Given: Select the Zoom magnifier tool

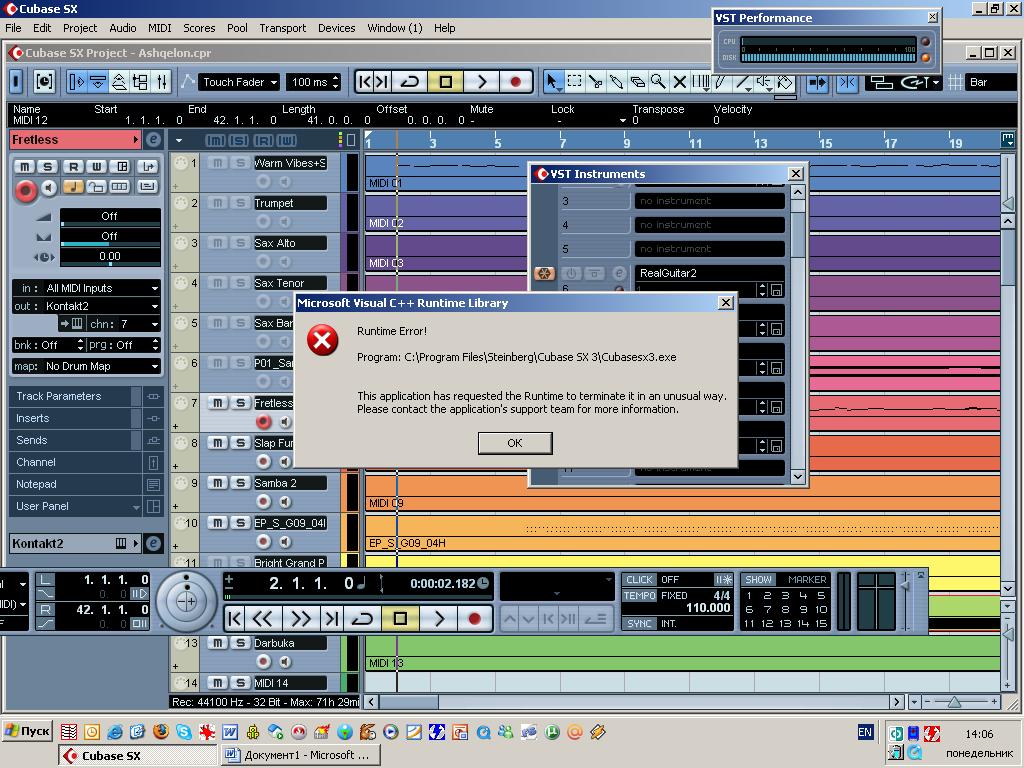Looking at the screenshot, I should [x=658, y=82].
